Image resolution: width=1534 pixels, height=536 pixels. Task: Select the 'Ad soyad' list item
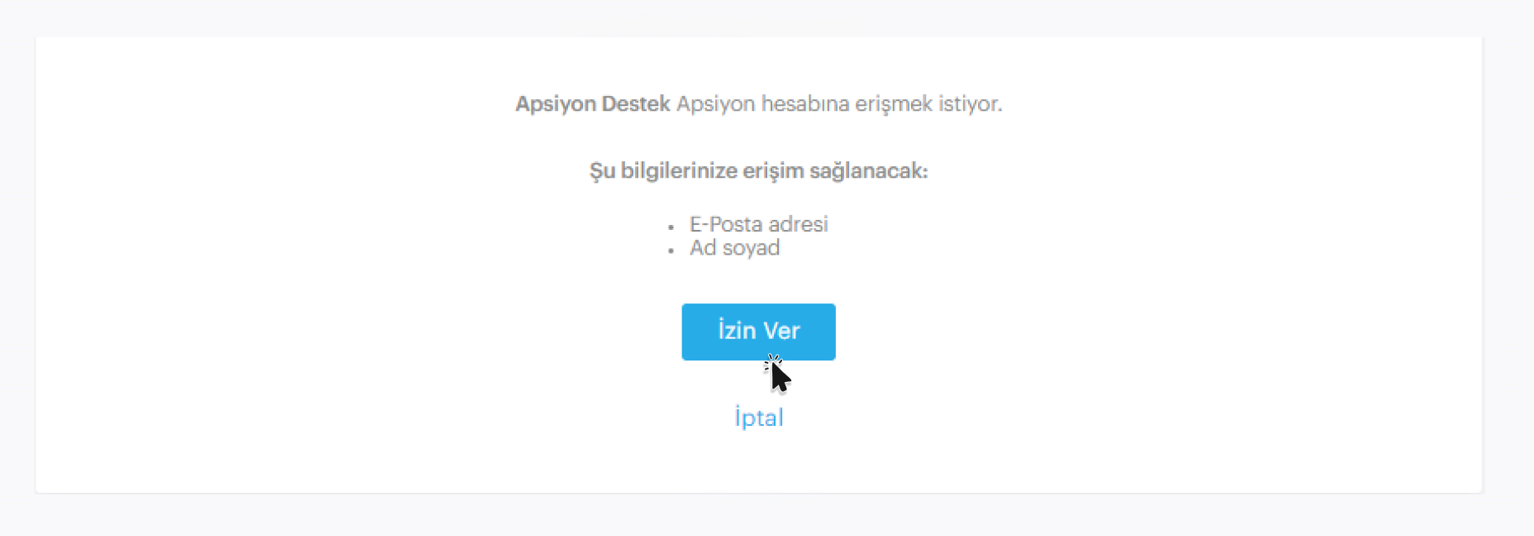[735, 248]
